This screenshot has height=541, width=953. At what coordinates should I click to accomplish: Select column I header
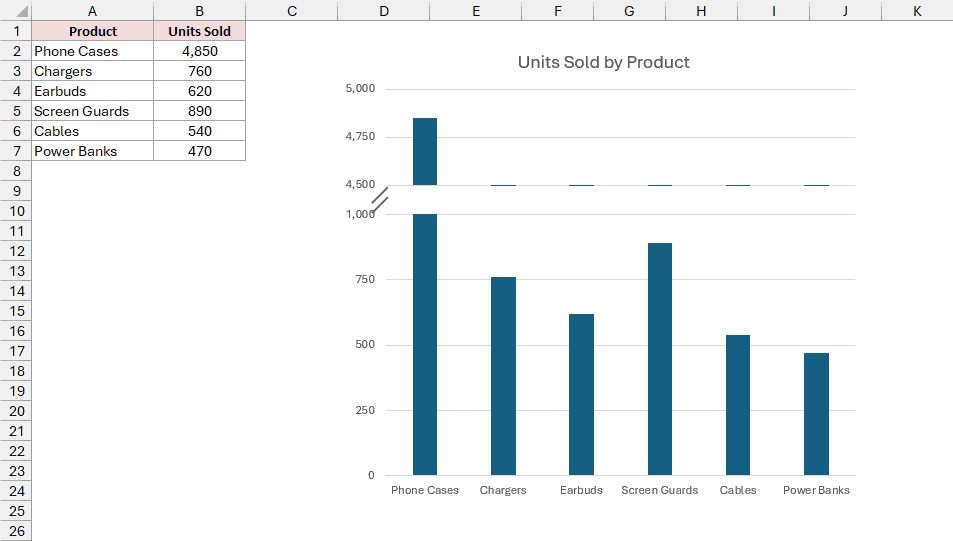[x=773, y=10]
